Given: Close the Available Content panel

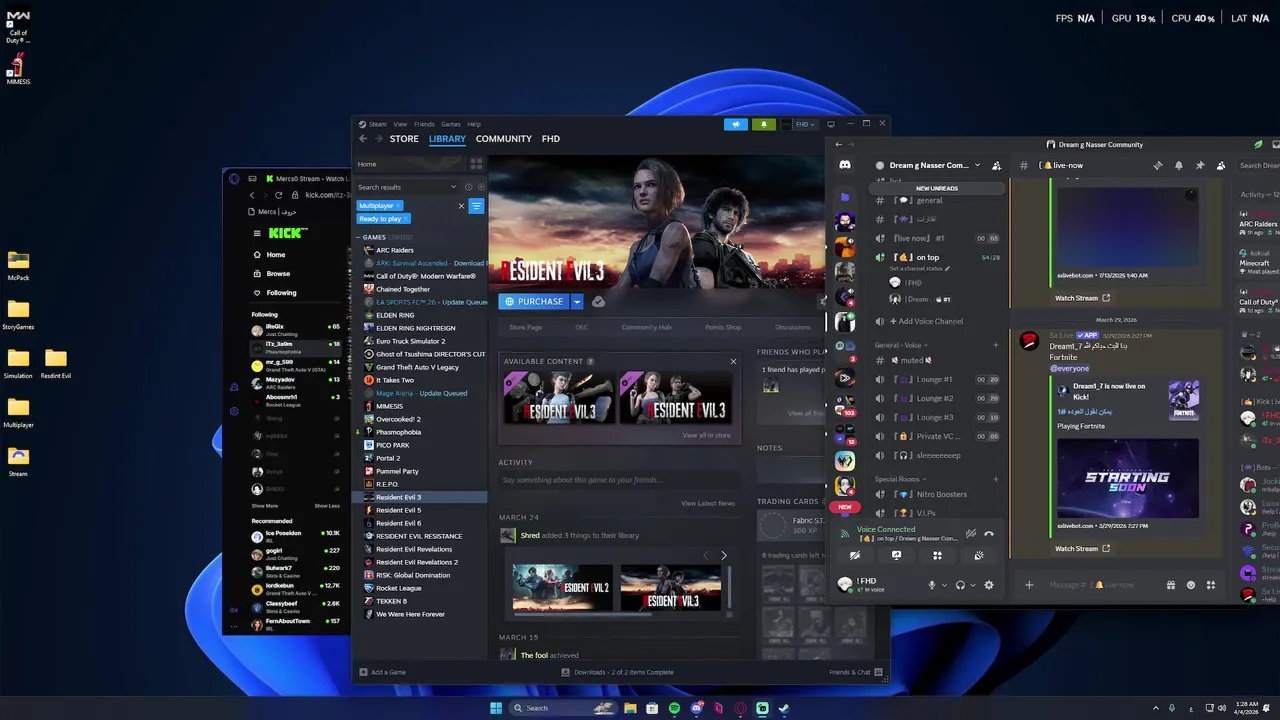Looking at the screenshot, I should click(733, 361).
